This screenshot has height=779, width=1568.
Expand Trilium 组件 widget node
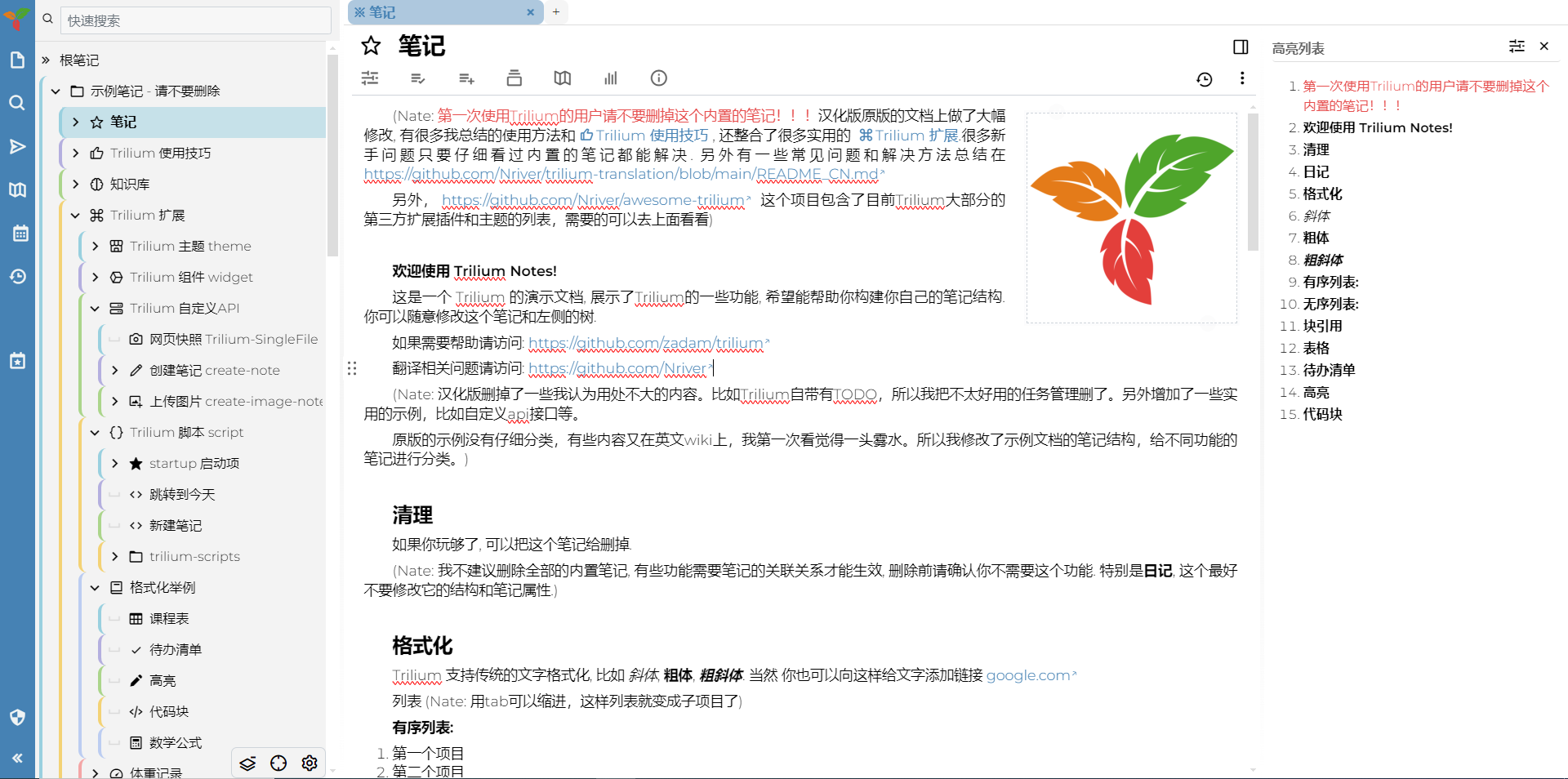(95, 278)
